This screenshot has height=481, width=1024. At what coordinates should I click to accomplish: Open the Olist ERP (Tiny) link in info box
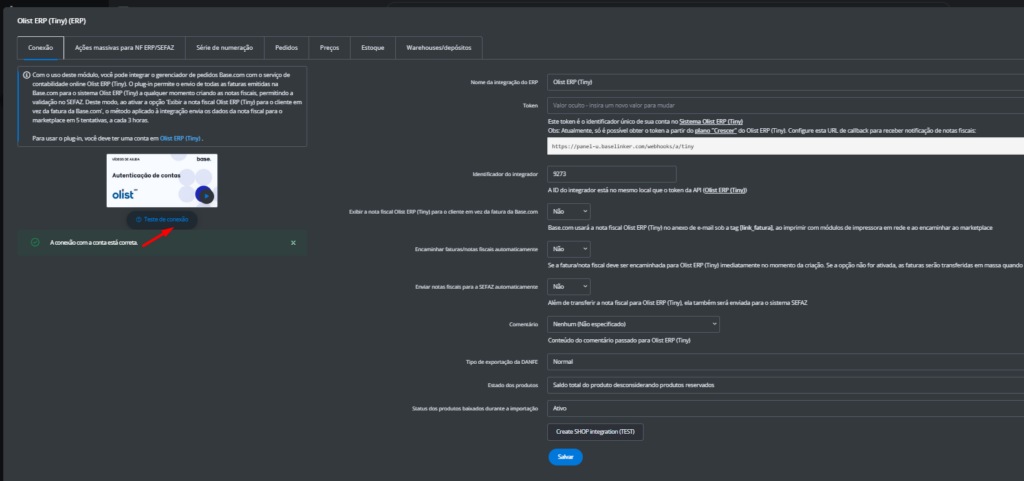tap(180, 138)
